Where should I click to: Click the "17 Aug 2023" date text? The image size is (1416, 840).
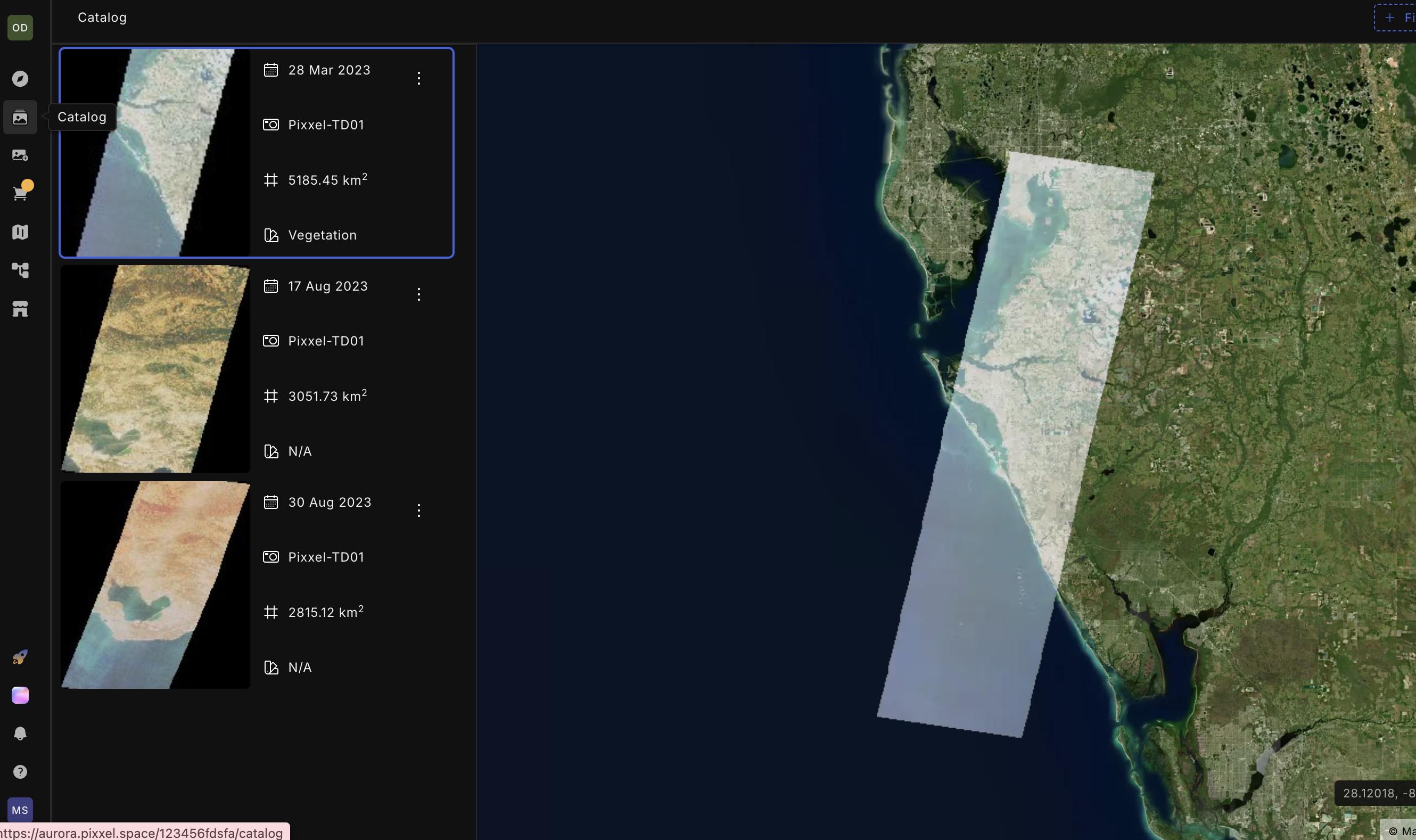pyautogui.click(x=328, y=286)
